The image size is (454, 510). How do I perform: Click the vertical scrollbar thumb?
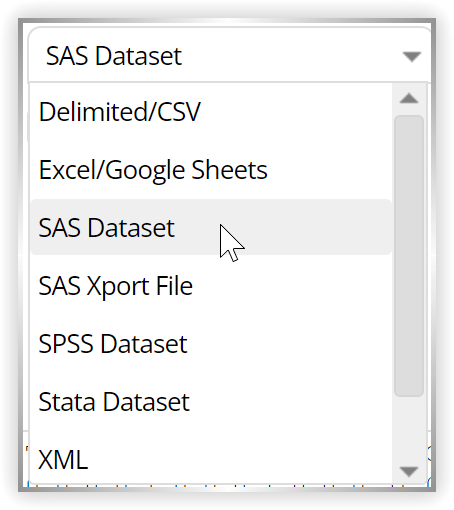click(409, 256)
